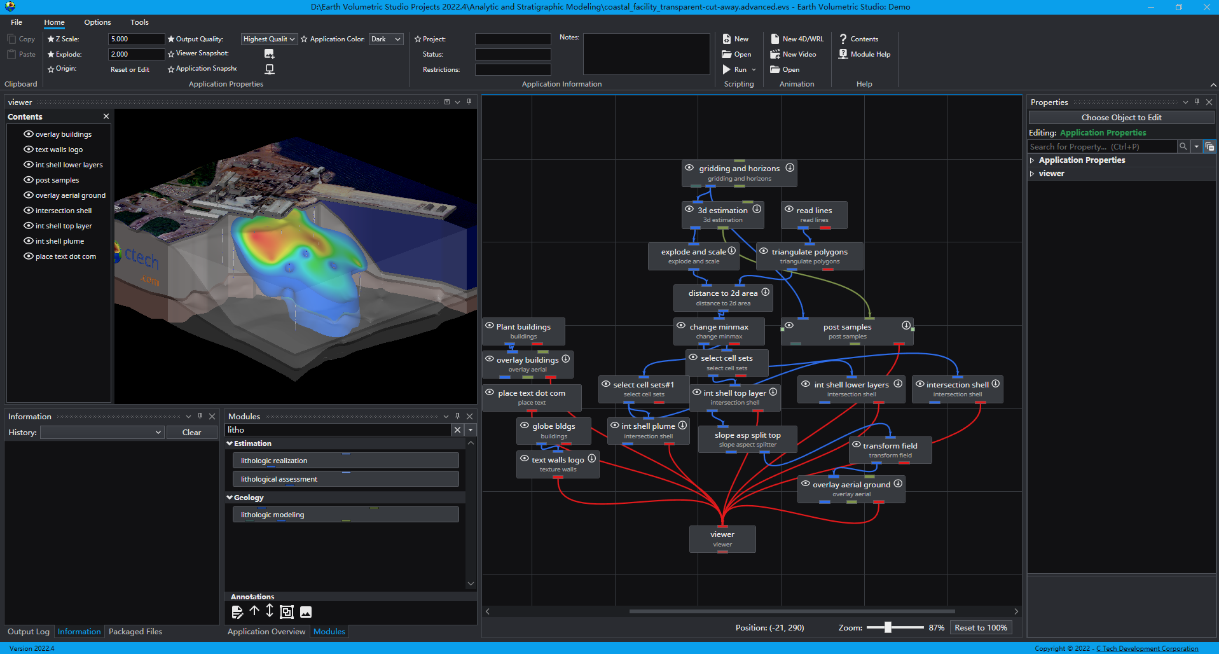
Task: Click the image annotation icon
Action: point(306,612)
